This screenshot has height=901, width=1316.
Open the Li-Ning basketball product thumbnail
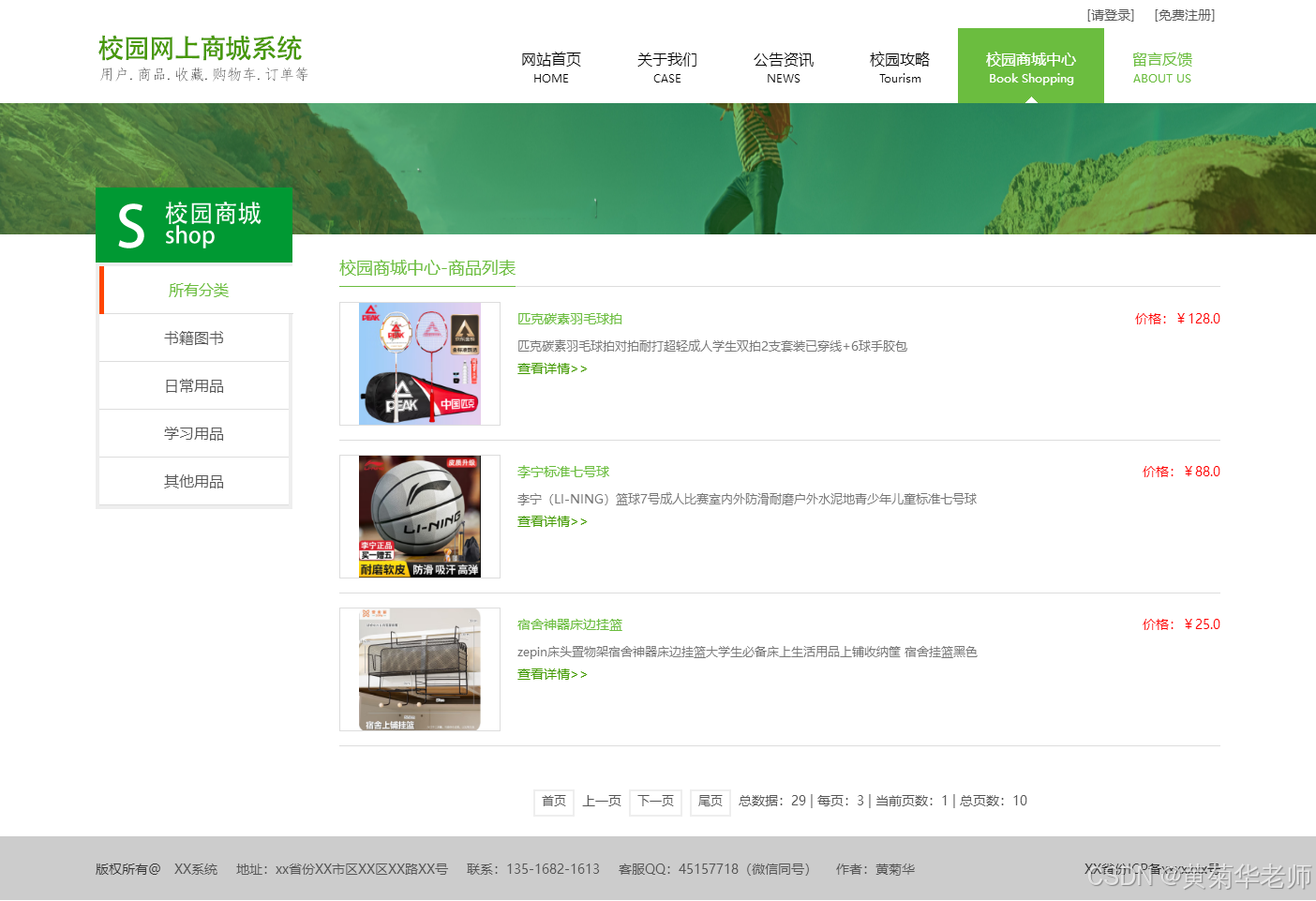[x=420, y=517]
